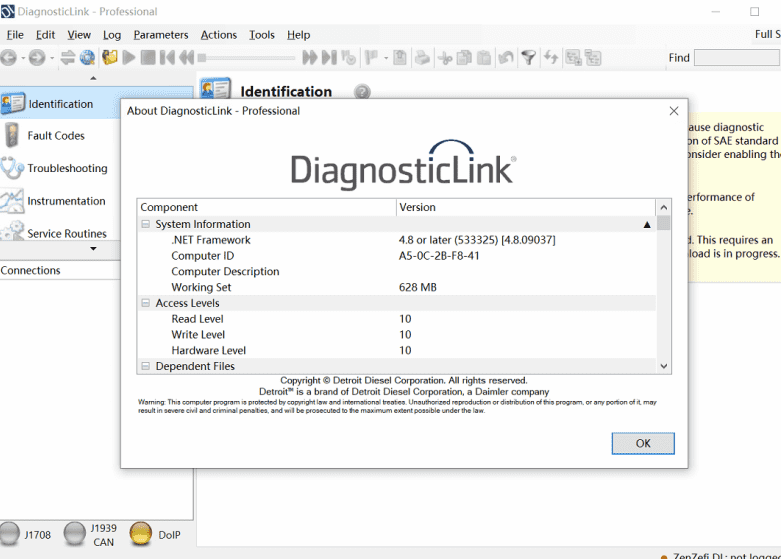Open the Tools menu
This screenshot has width=781, height=559.
tap(262, 35)
